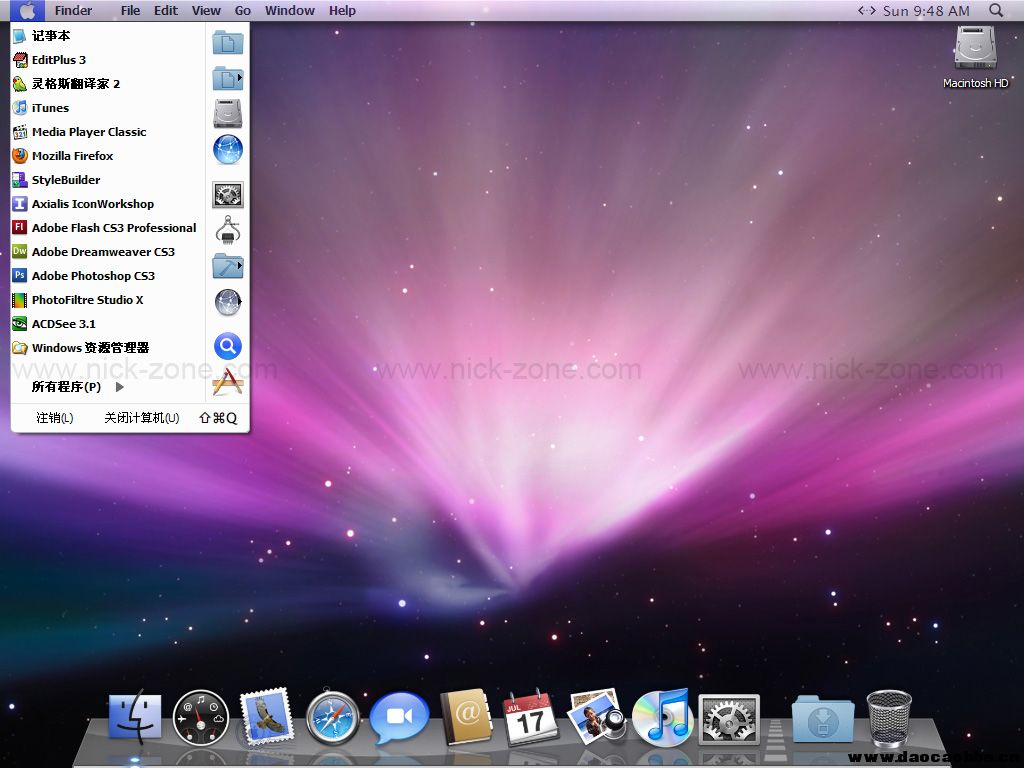Open System Preferences gear in dock
The height and width of the screenshot is (768, 1024).
(728, 718)
